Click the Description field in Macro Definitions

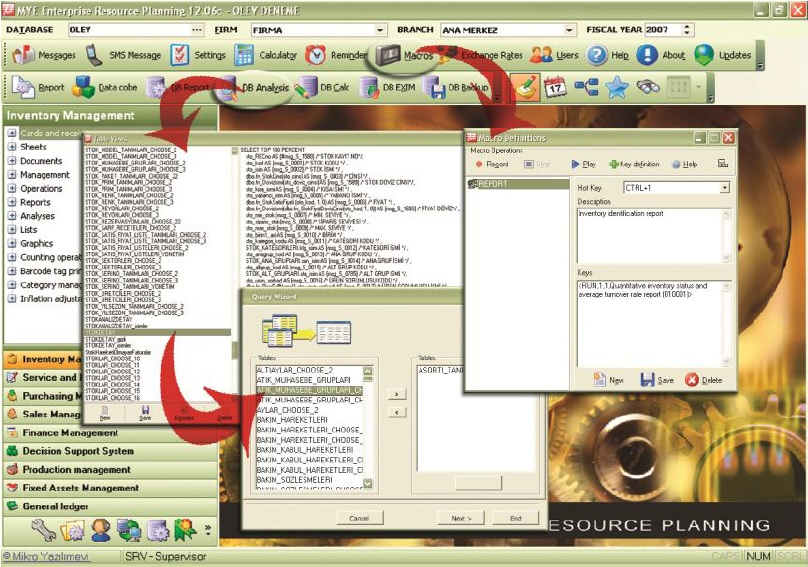[653, 236]
